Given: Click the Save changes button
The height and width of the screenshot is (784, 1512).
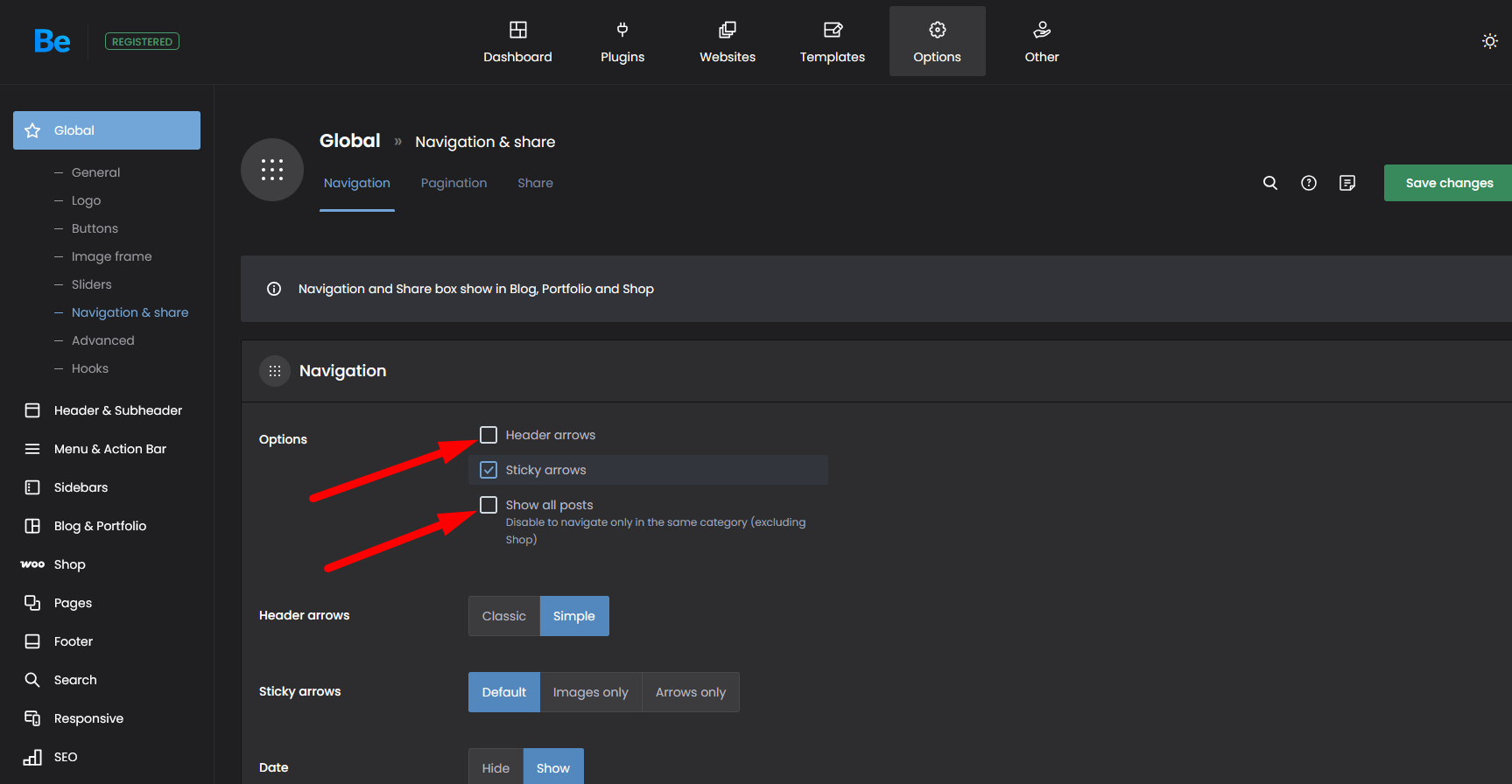Looking at the screenshot, I should click(x=1448, y=183).
